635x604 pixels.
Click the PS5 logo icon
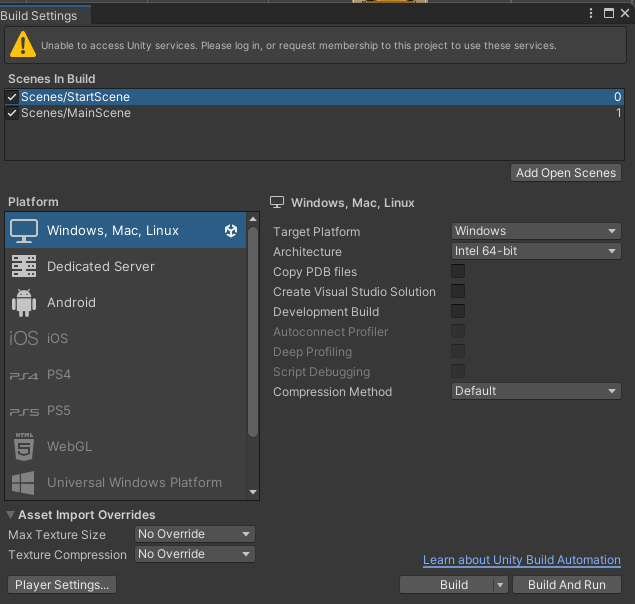pyautogui.click(x=24, y=412)
